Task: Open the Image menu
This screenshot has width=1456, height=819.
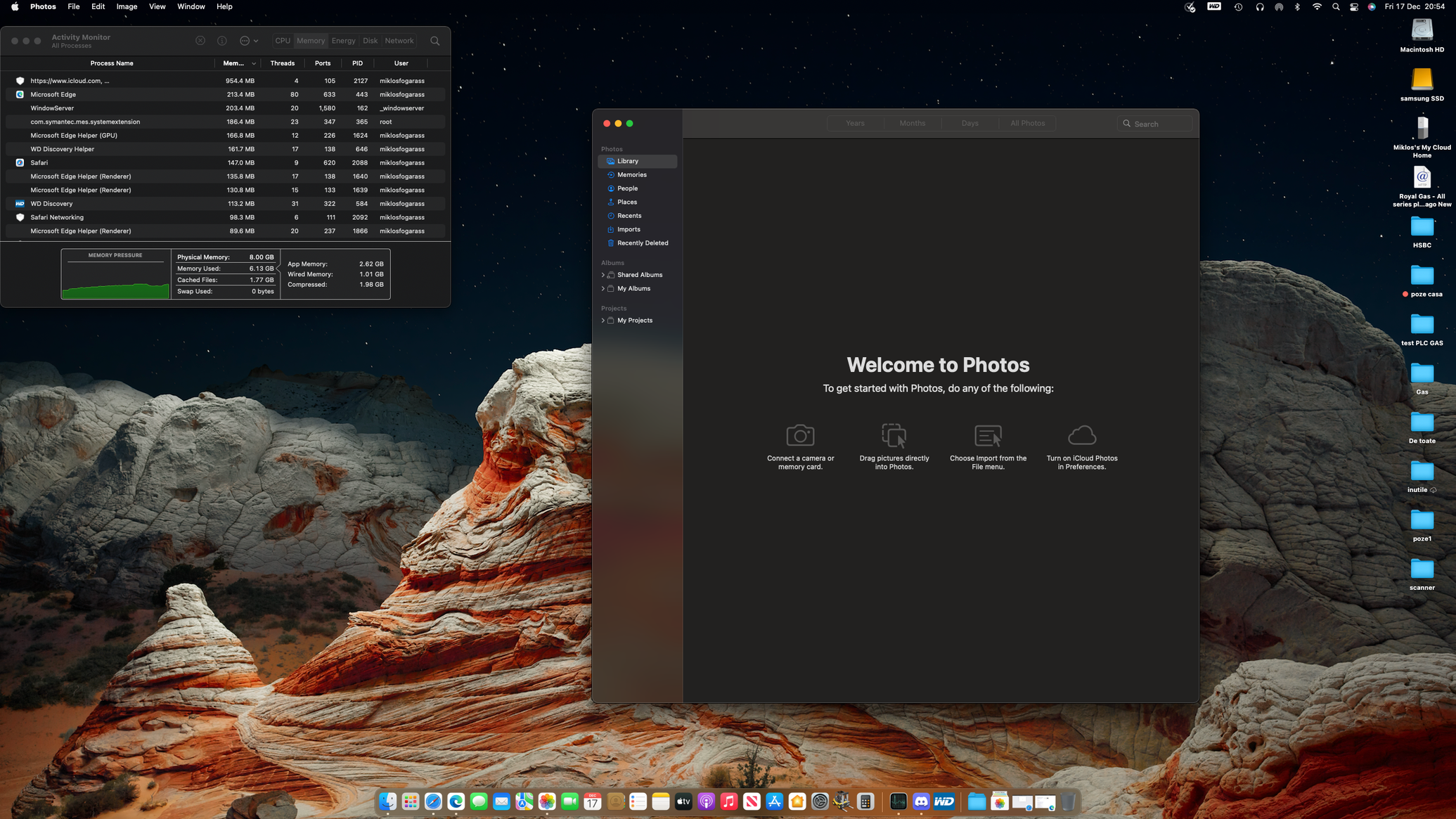Action: pos(127,6)
